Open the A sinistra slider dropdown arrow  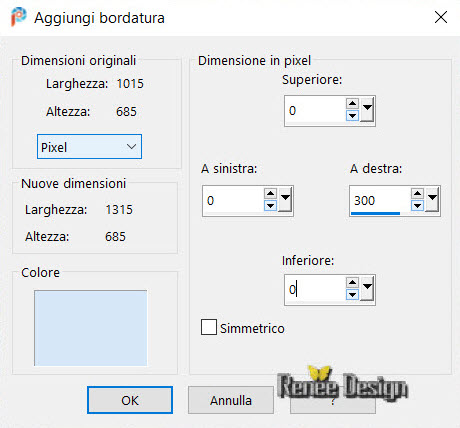285,199
